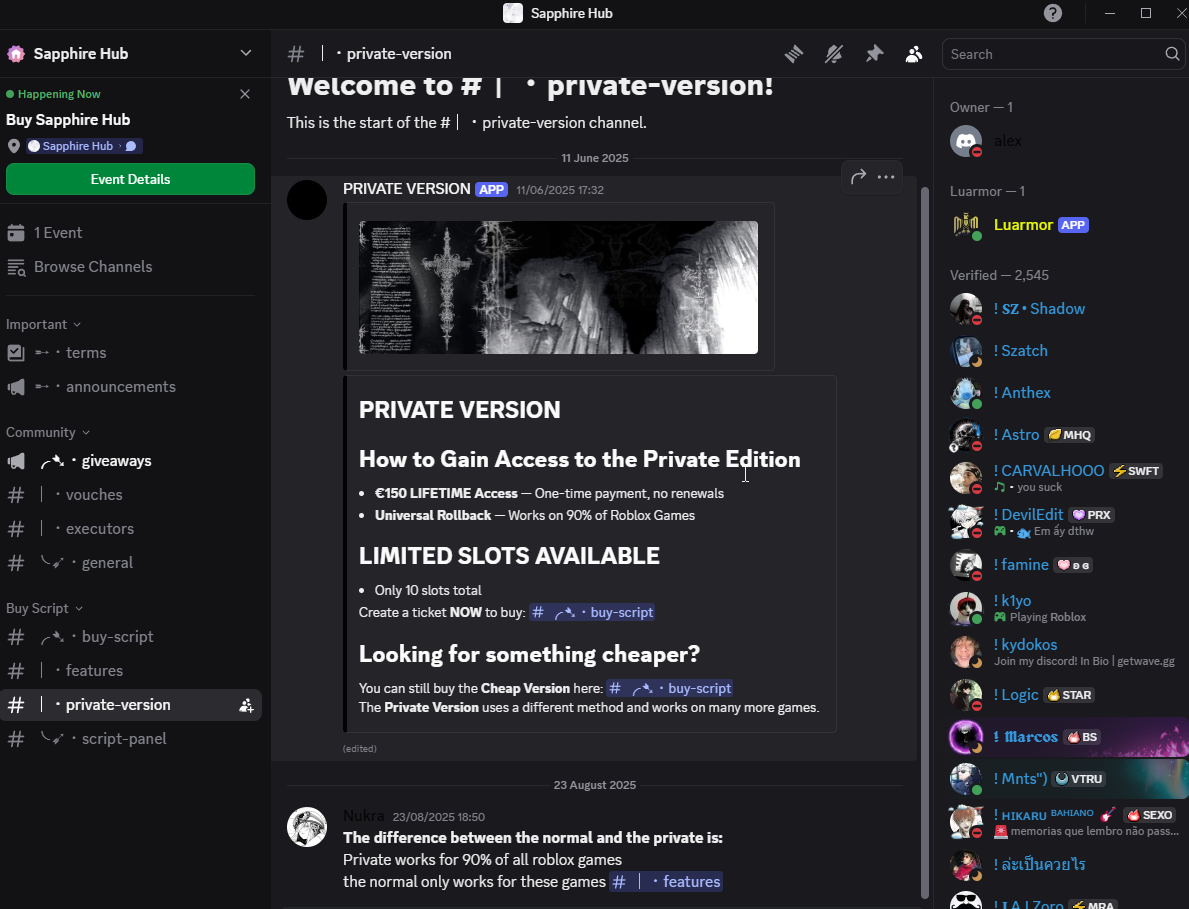Screen dimensions: 1189x909
Task: Click the PRIVATE VERSION author name
Action: [x=406, y=189]
